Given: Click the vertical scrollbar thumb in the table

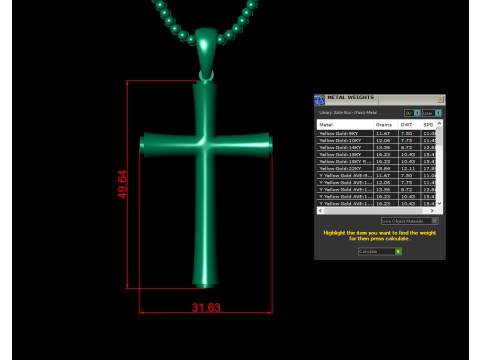Looking at the screenshot, I should (x=439, y=136).
